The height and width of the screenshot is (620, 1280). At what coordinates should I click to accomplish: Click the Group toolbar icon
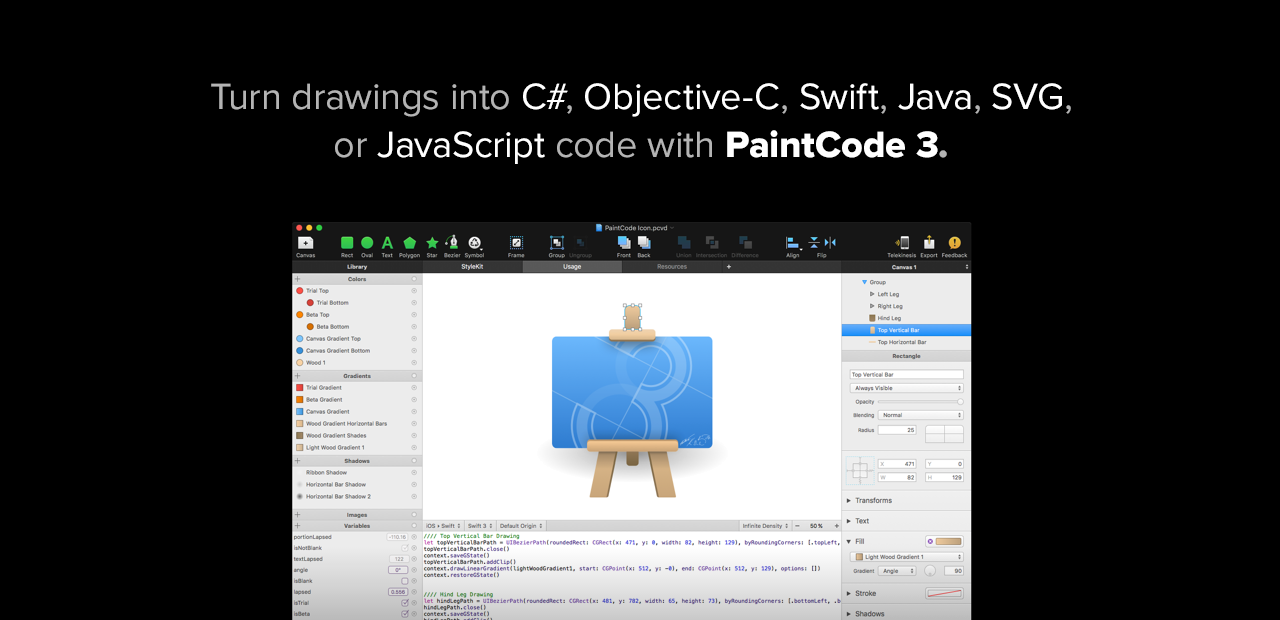pyautogui.click(x=557, y=242)
